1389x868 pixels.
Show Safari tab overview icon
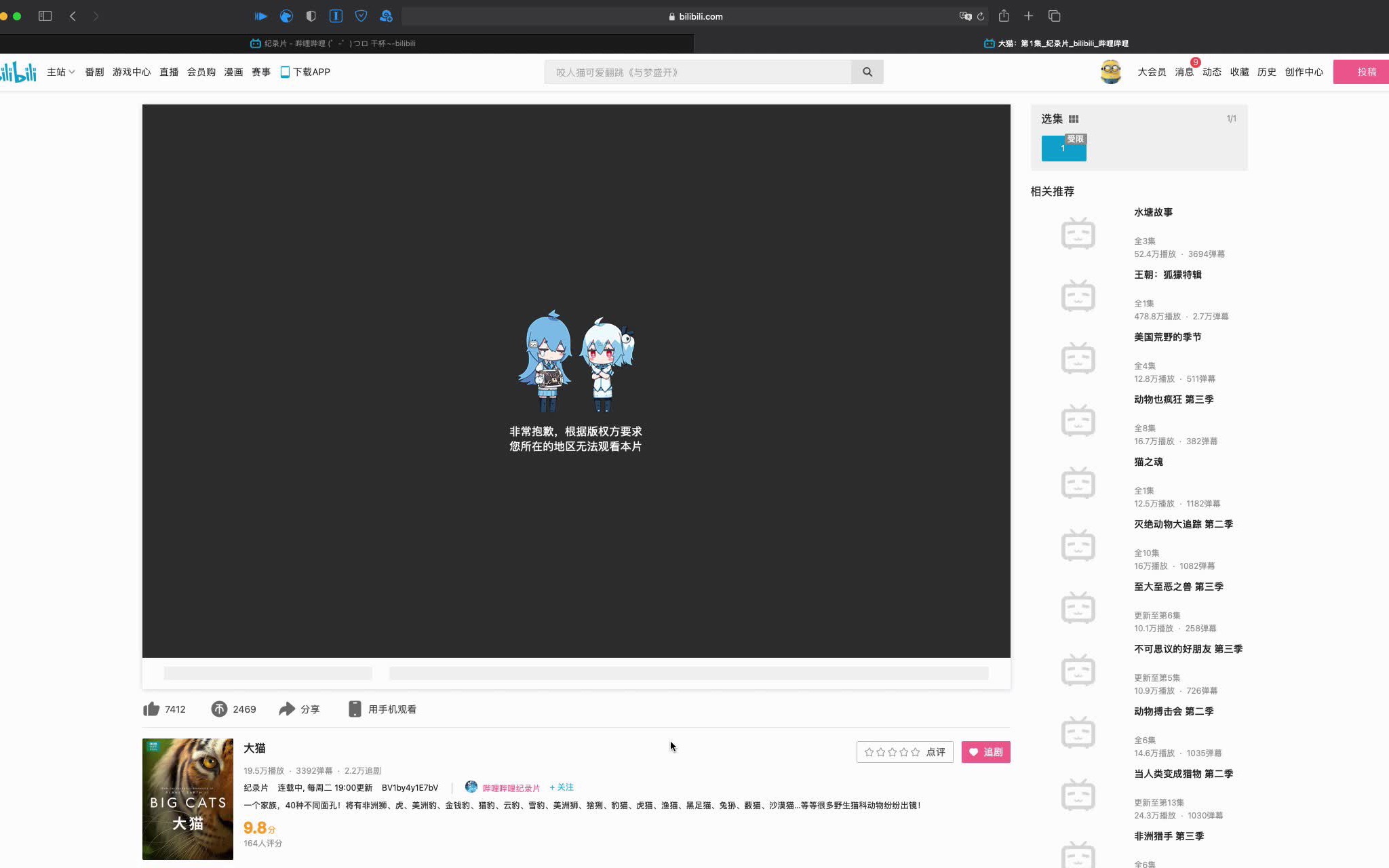click(x=1055, y=16)
